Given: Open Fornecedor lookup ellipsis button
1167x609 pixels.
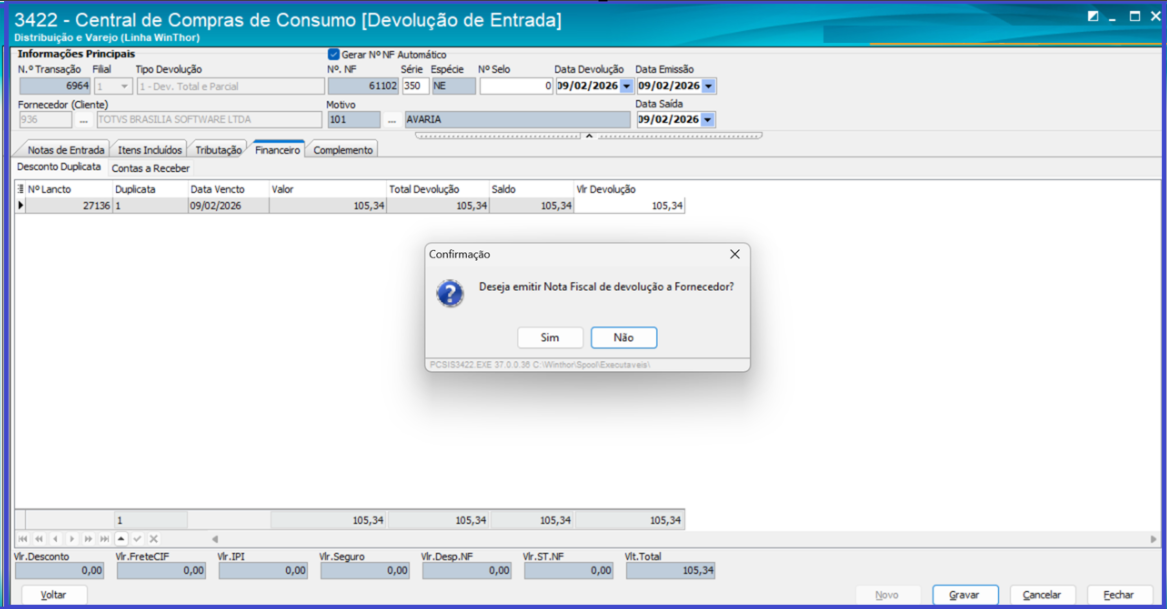Looking at the screenshot, I should pos(83,120).
